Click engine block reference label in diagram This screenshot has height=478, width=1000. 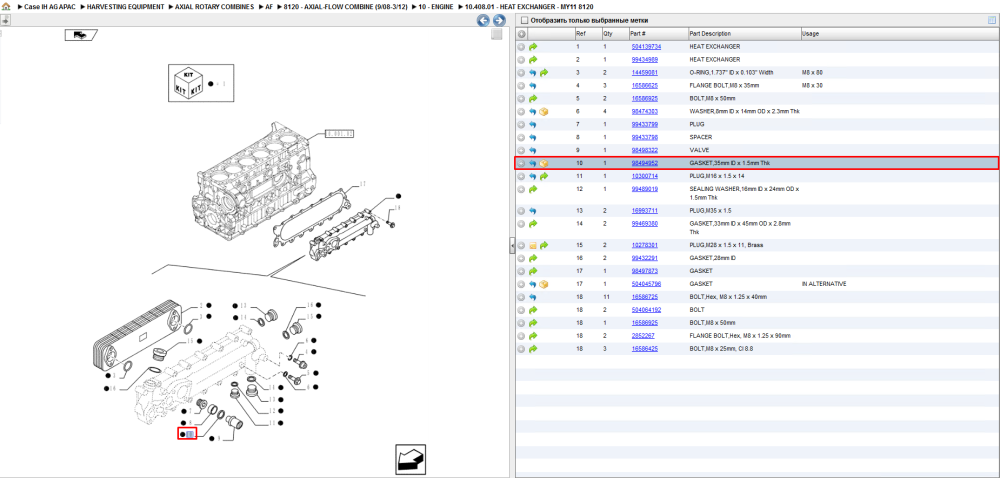pos(340,133)
